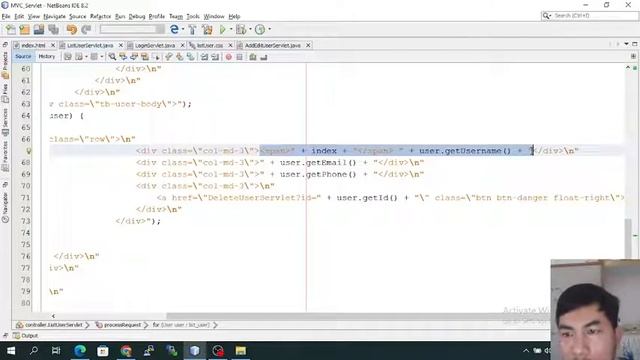Click the browser selection icon in toolbar
640x360 pixels.
coord(174,29)
